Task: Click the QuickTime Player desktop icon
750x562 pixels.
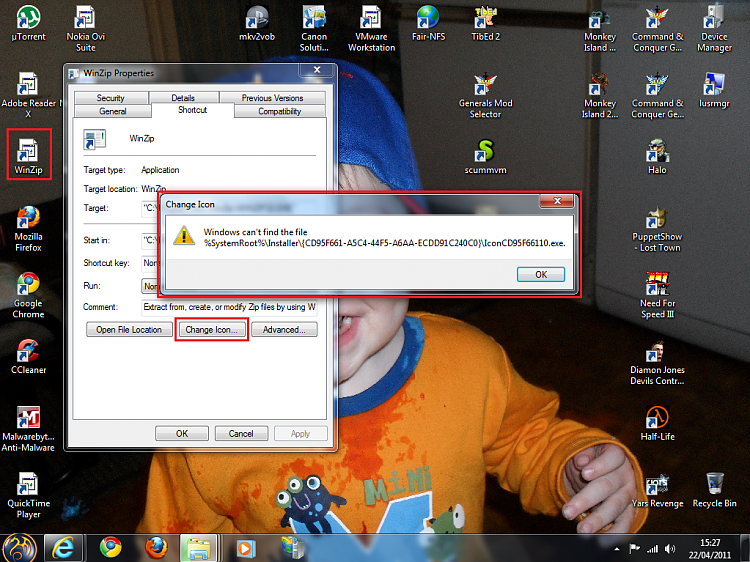Action: [x=28, y=496]
